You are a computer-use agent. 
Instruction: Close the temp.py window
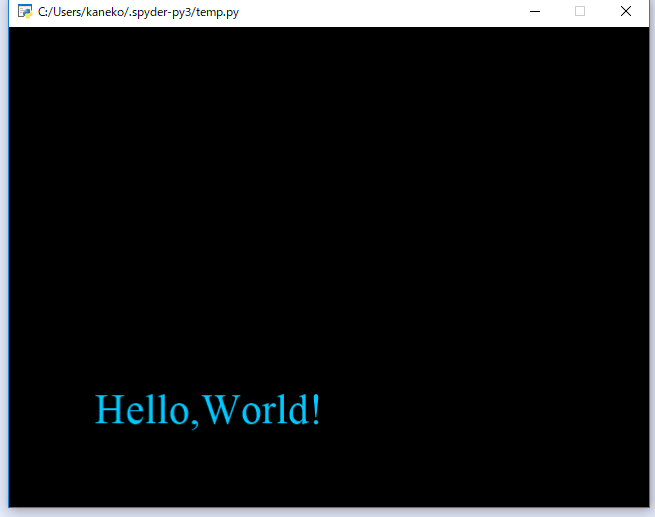click(626, 11)
